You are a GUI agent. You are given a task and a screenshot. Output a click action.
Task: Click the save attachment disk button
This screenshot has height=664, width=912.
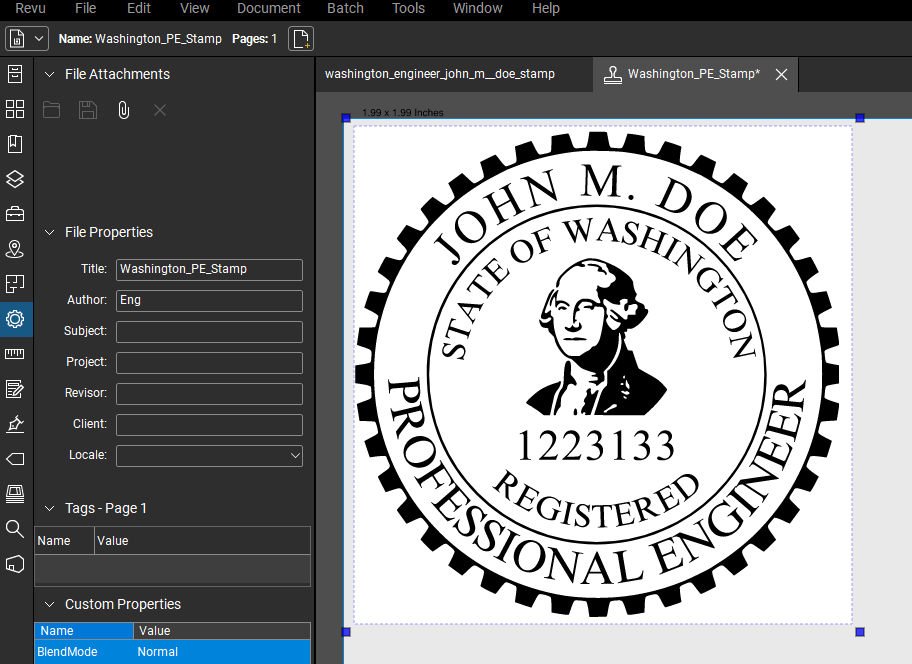click(x=87, y=110)
